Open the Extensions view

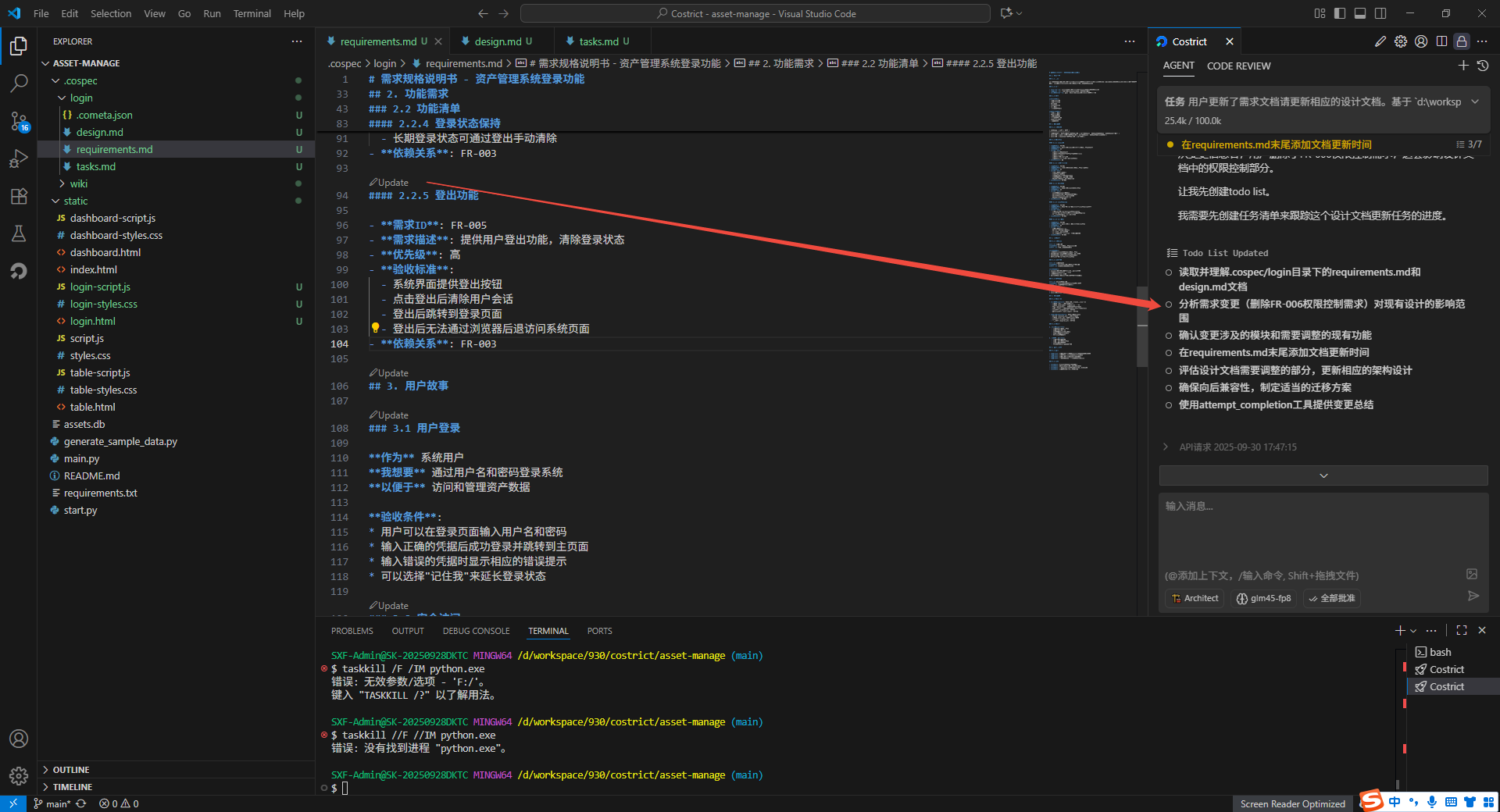point(19,196)
